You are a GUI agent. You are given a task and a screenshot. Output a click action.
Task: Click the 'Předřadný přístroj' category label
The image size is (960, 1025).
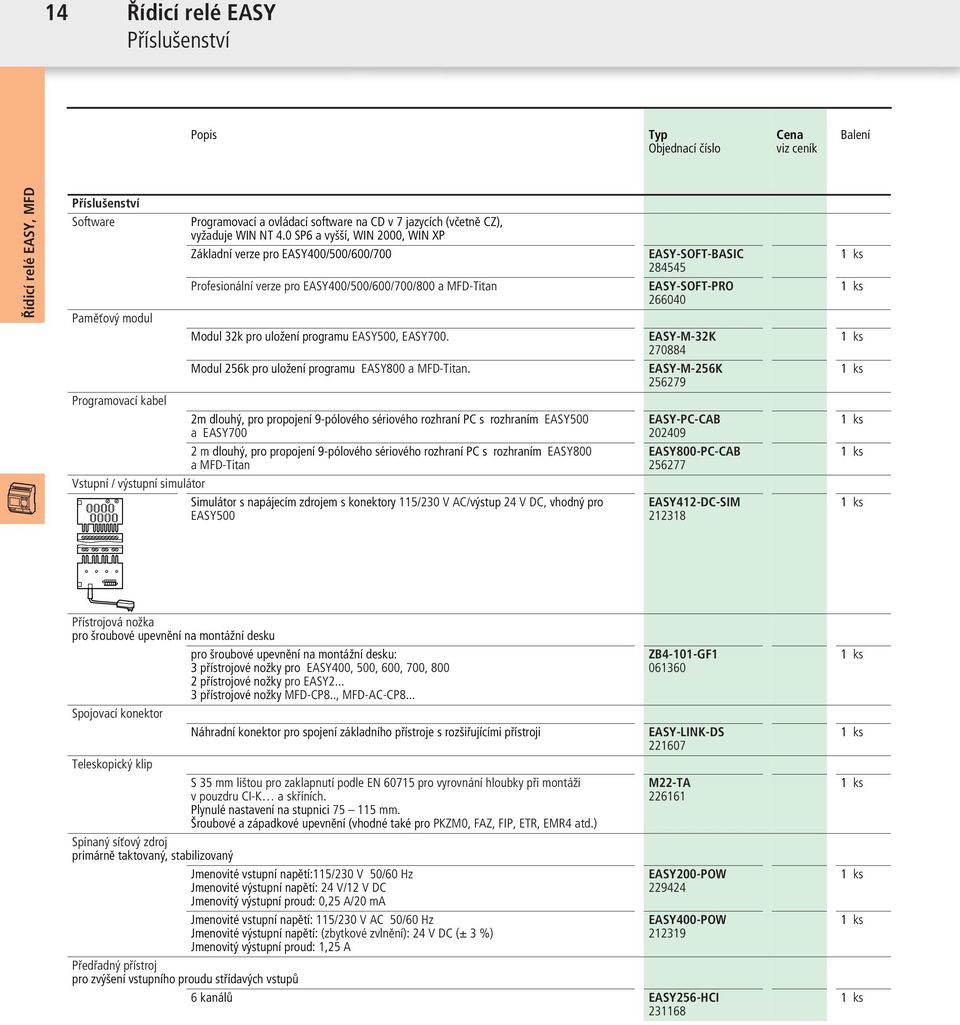(x=114, y=965)
